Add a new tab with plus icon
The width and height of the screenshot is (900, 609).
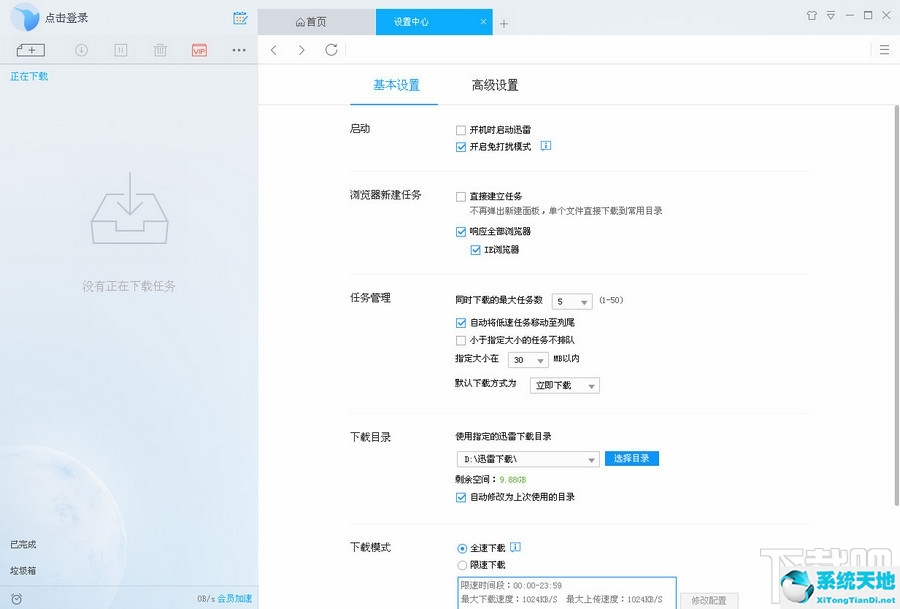pos(504,24)
